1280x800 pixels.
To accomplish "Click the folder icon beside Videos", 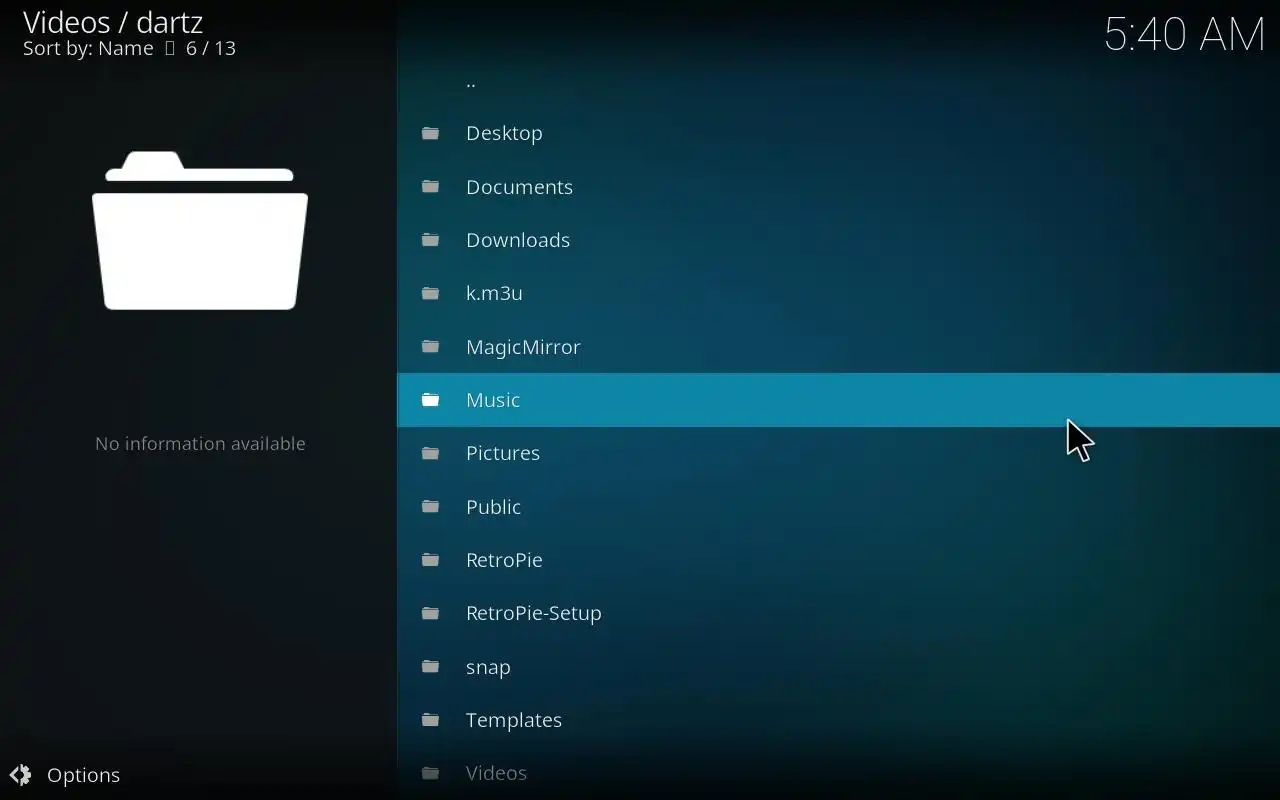I will [x=431, y=774].
